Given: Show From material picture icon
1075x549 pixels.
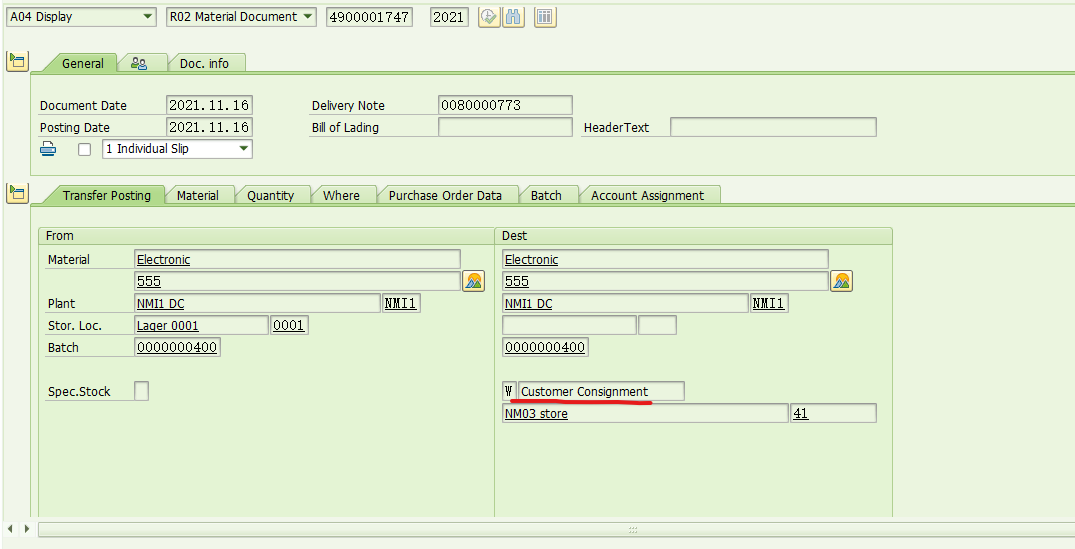Looking at the screenshot, I should pos(473,281).
